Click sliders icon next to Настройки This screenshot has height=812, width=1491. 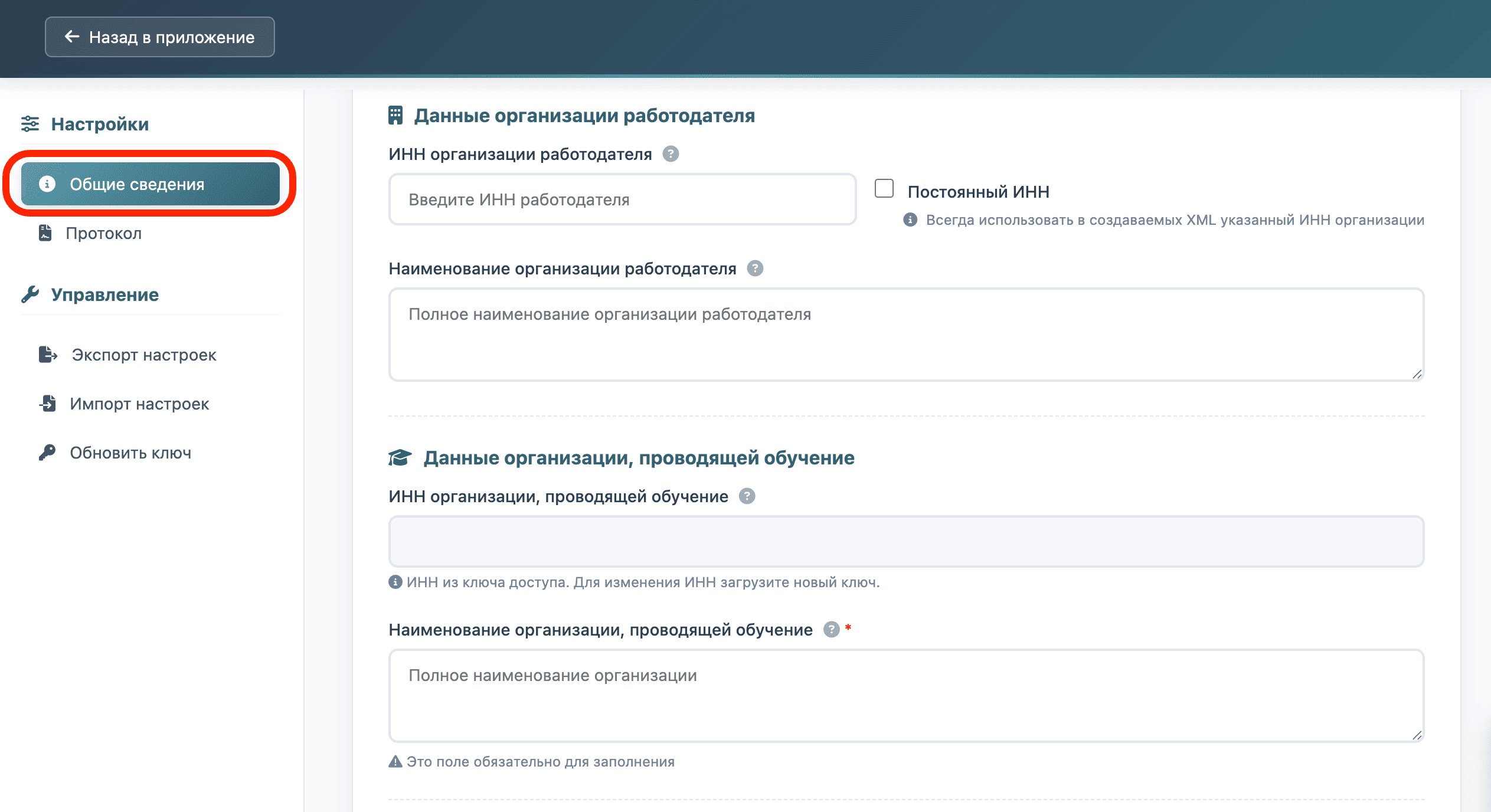pyautogui.click(x=30, y=124)
